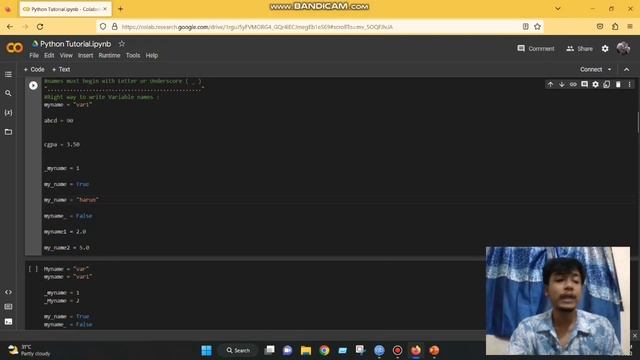Open the Files folder sidebar icon
Screen dimensions: 640x360
pyautogui.click(x=8, y=132)
